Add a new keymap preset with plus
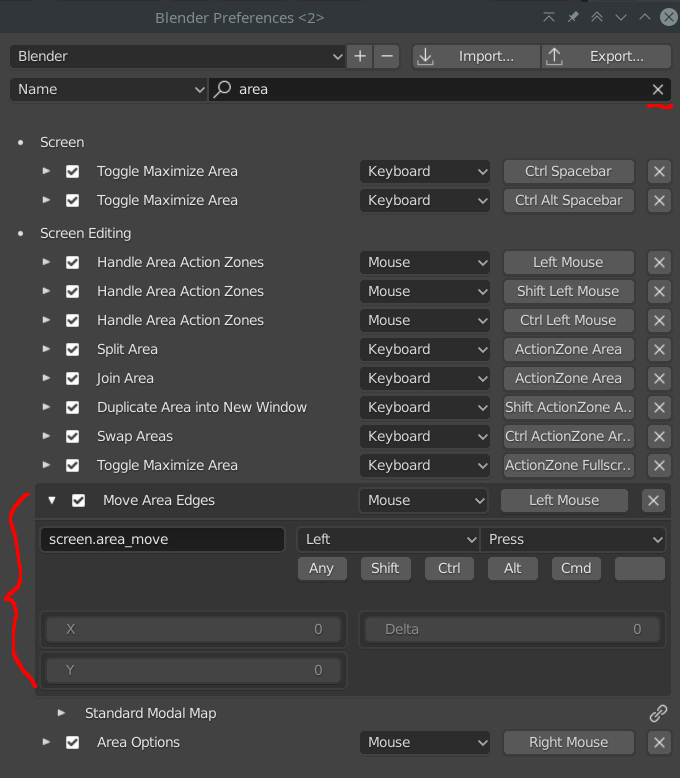Image resolution: width=680 pixels, height=778 pixels. click(x=360, y=56)
